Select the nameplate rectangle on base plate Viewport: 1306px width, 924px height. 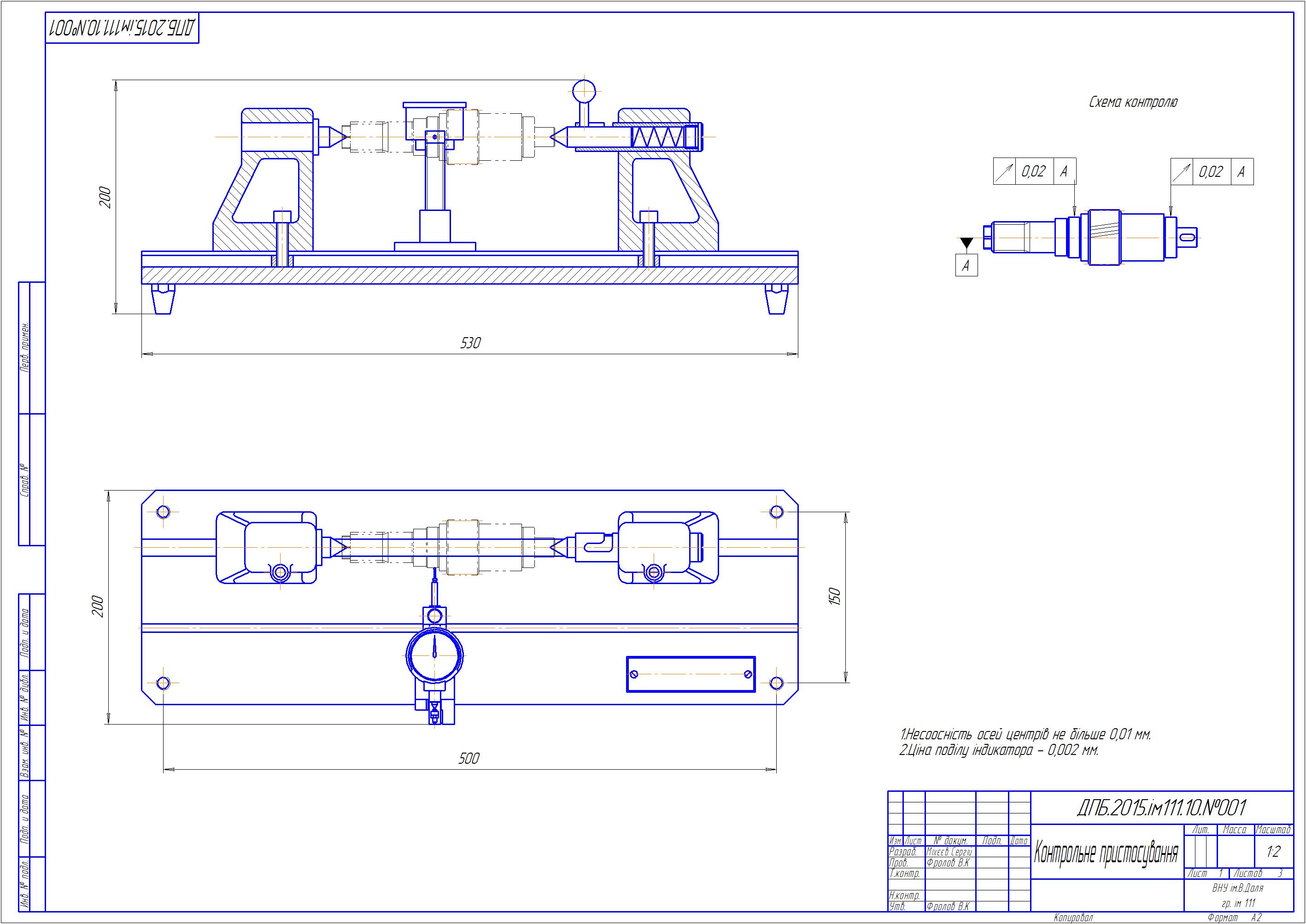[x=690, y=674]
